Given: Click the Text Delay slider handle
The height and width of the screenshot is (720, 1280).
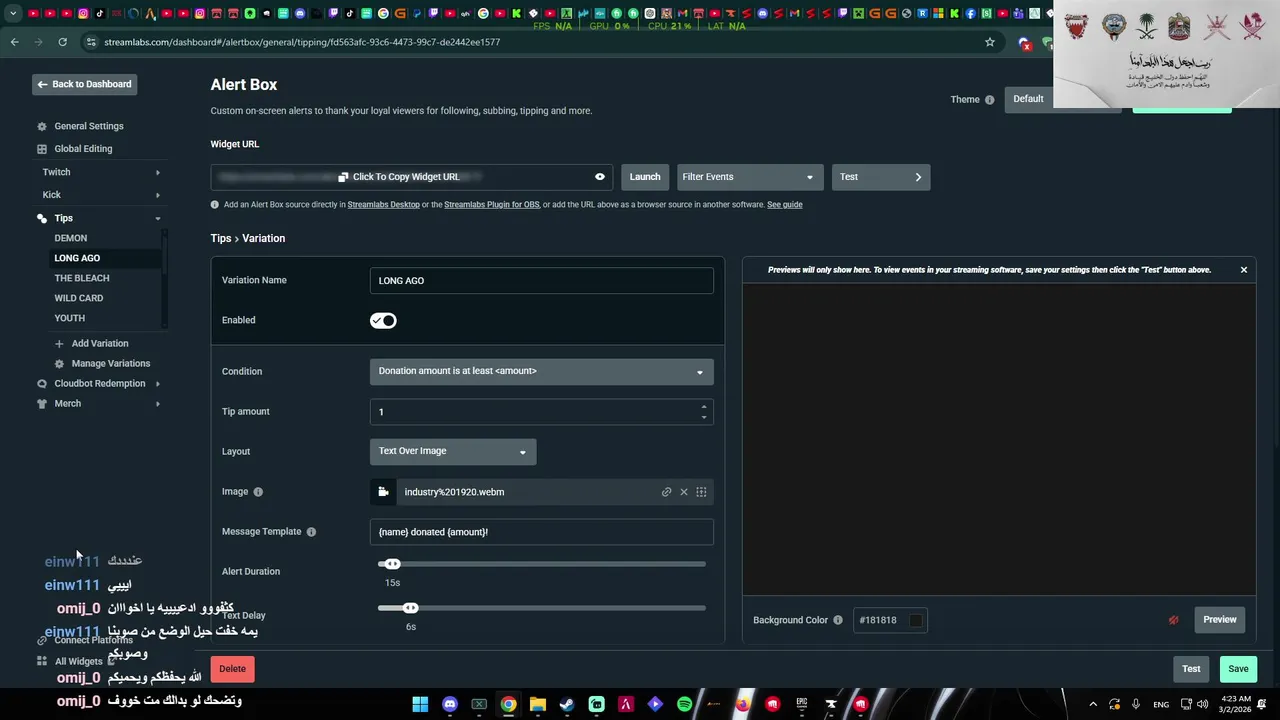Looking at the screenshot, I should click(410, 608).
